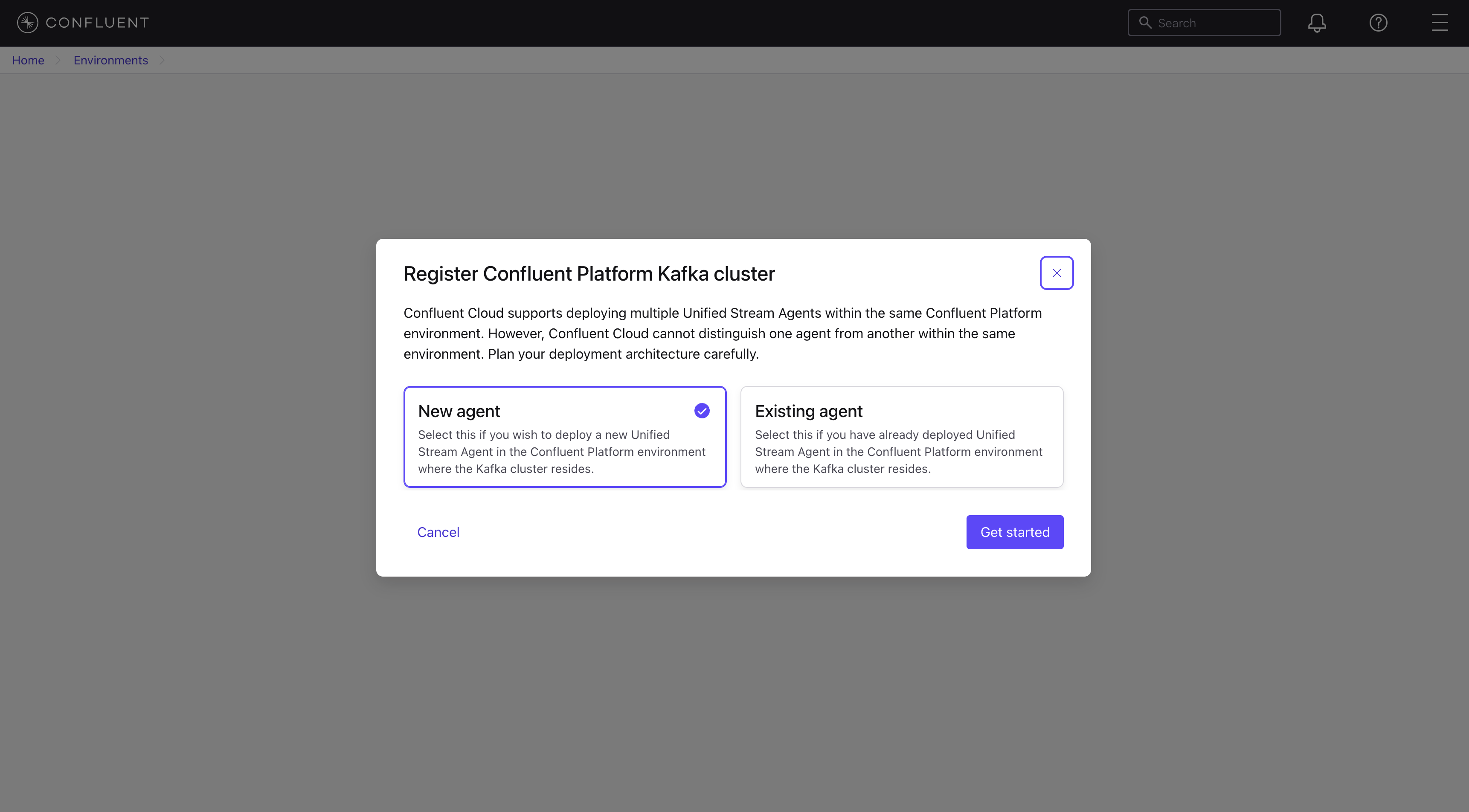Open the help question mark icon
1469x812 pixels.
(x=1378, y=23)
